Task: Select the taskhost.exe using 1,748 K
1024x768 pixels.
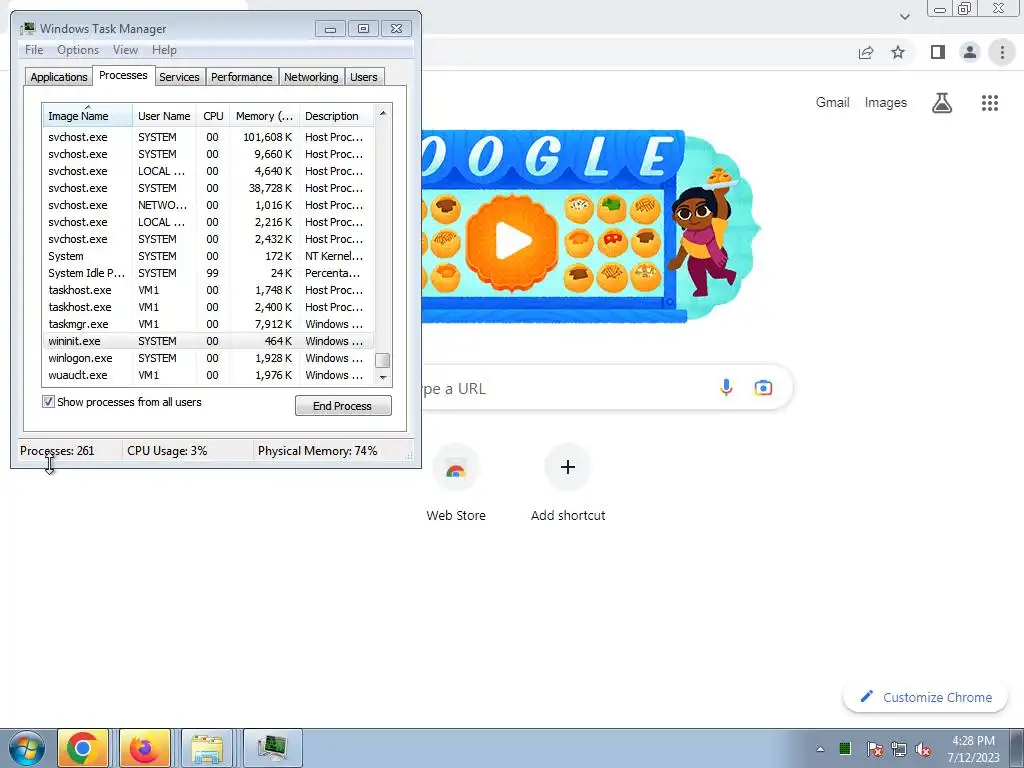Action: tap(208, 290)
